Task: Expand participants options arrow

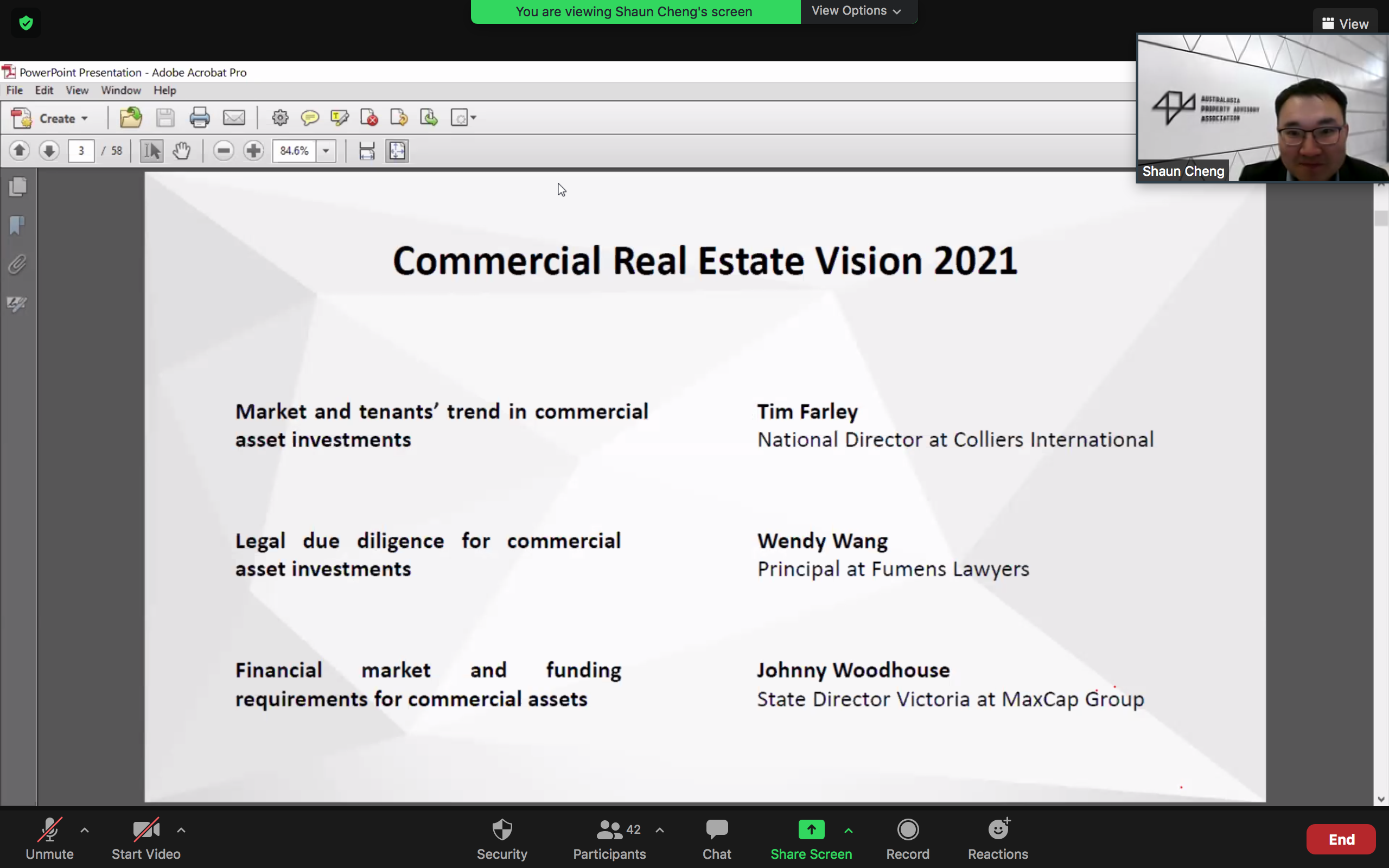Action: (660, 829)
